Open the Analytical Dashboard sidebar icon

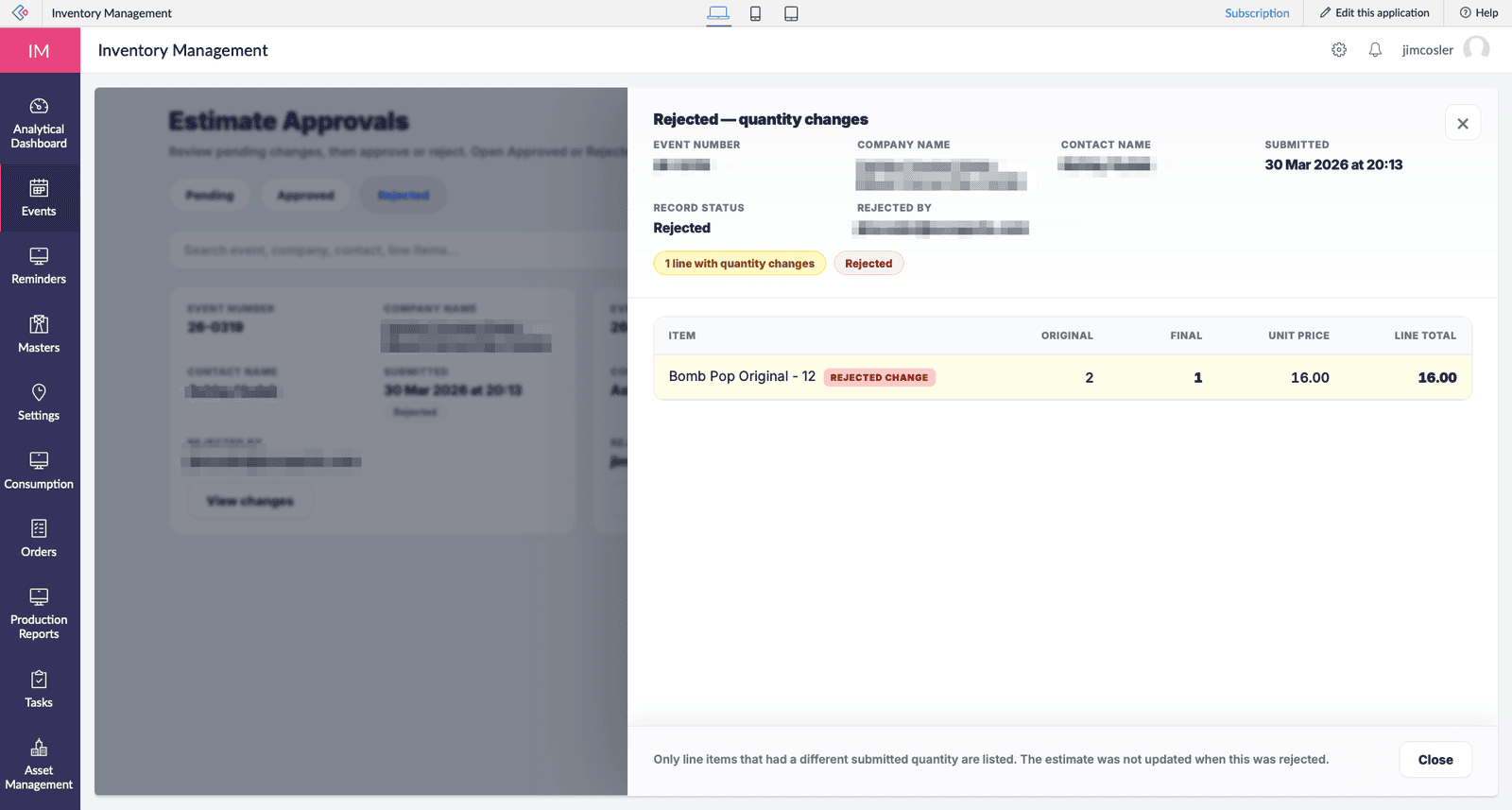pyautogui.click(x=39, y=107)
